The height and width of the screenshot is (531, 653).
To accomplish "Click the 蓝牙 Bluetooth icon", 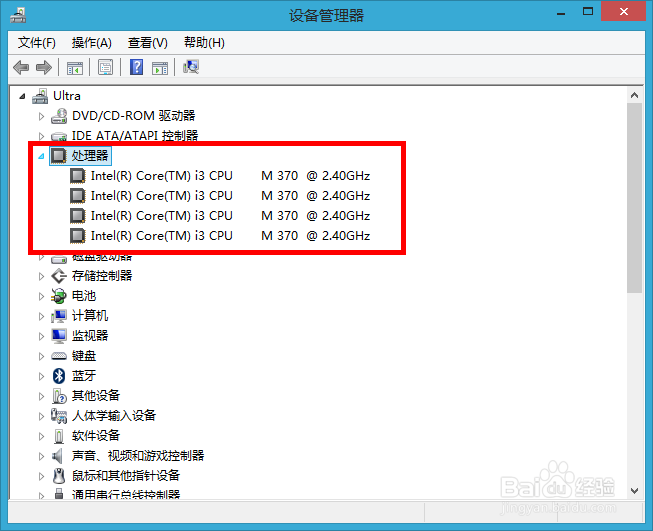I will [59, 376].
